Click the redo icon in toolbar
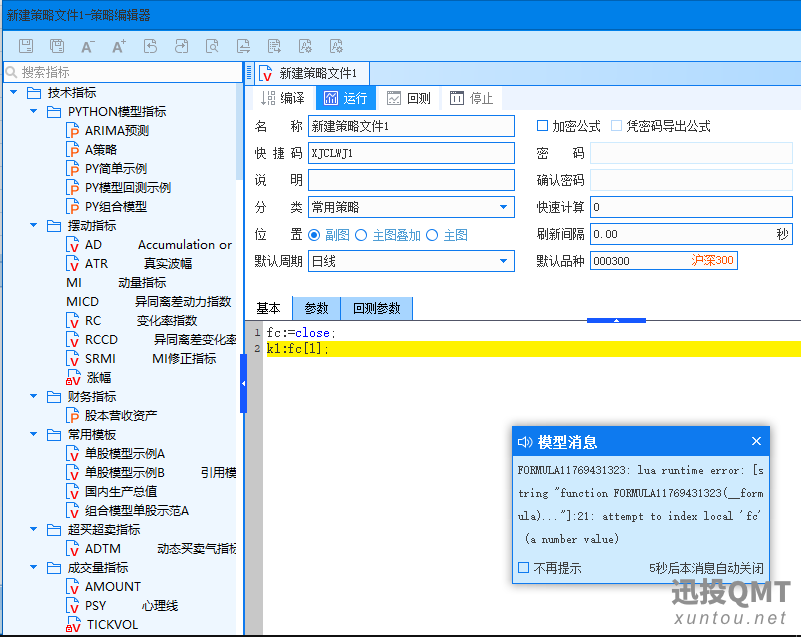The image size is (801, 637). [181, 46]
